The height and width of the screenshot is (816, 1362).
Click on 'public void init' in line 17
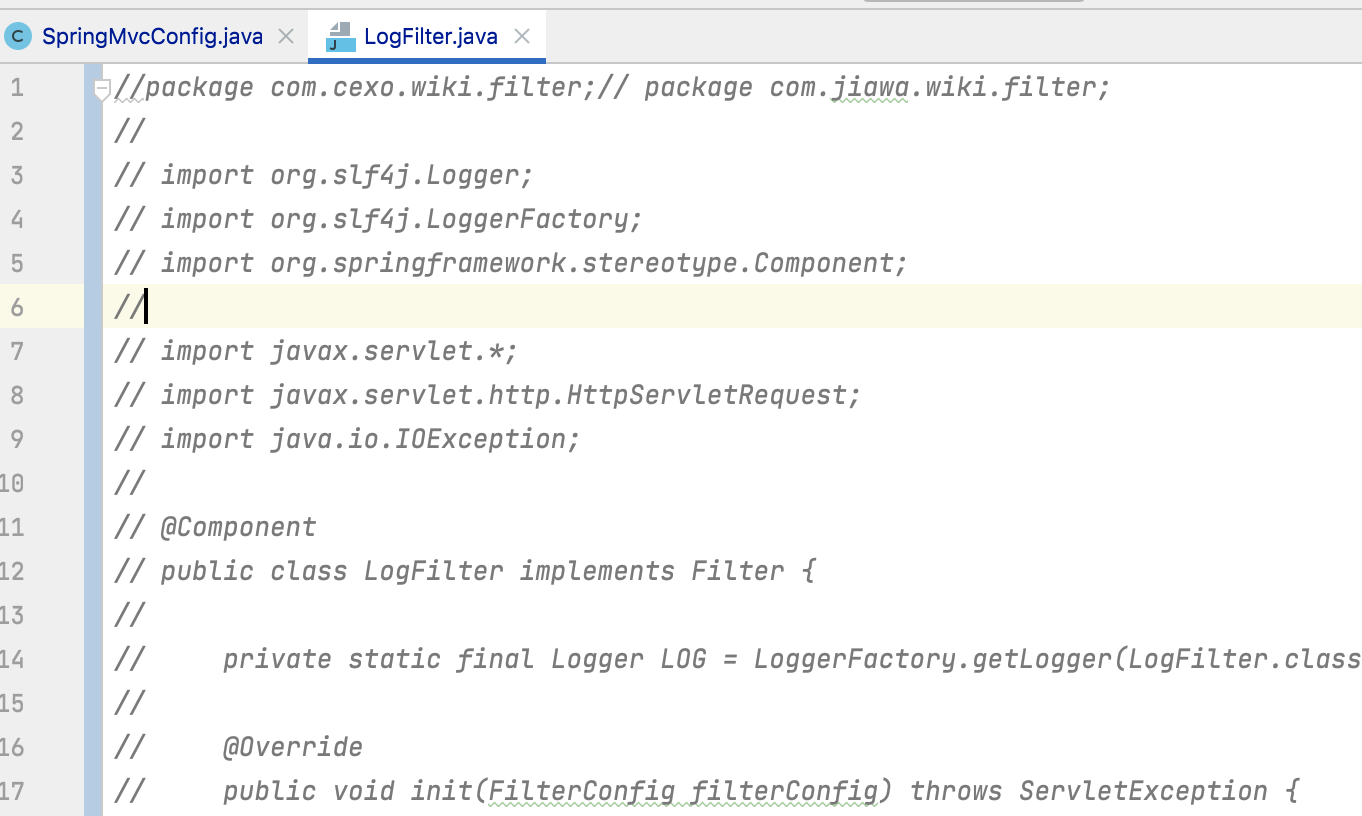[347, 791]
